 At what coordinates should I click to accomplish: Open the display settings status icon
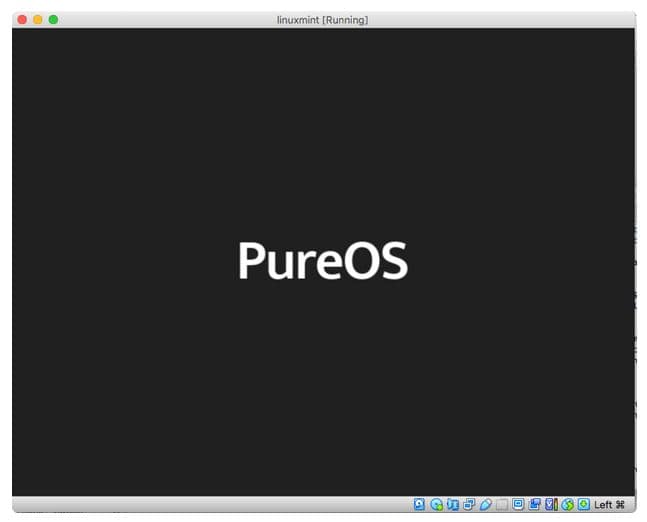pos(518,504)
